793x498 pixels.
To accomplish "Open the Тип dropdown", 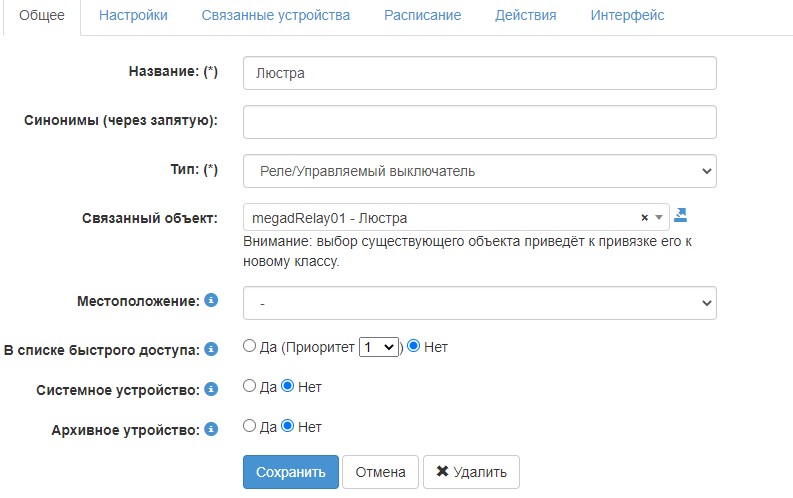I will pos(479,171).
